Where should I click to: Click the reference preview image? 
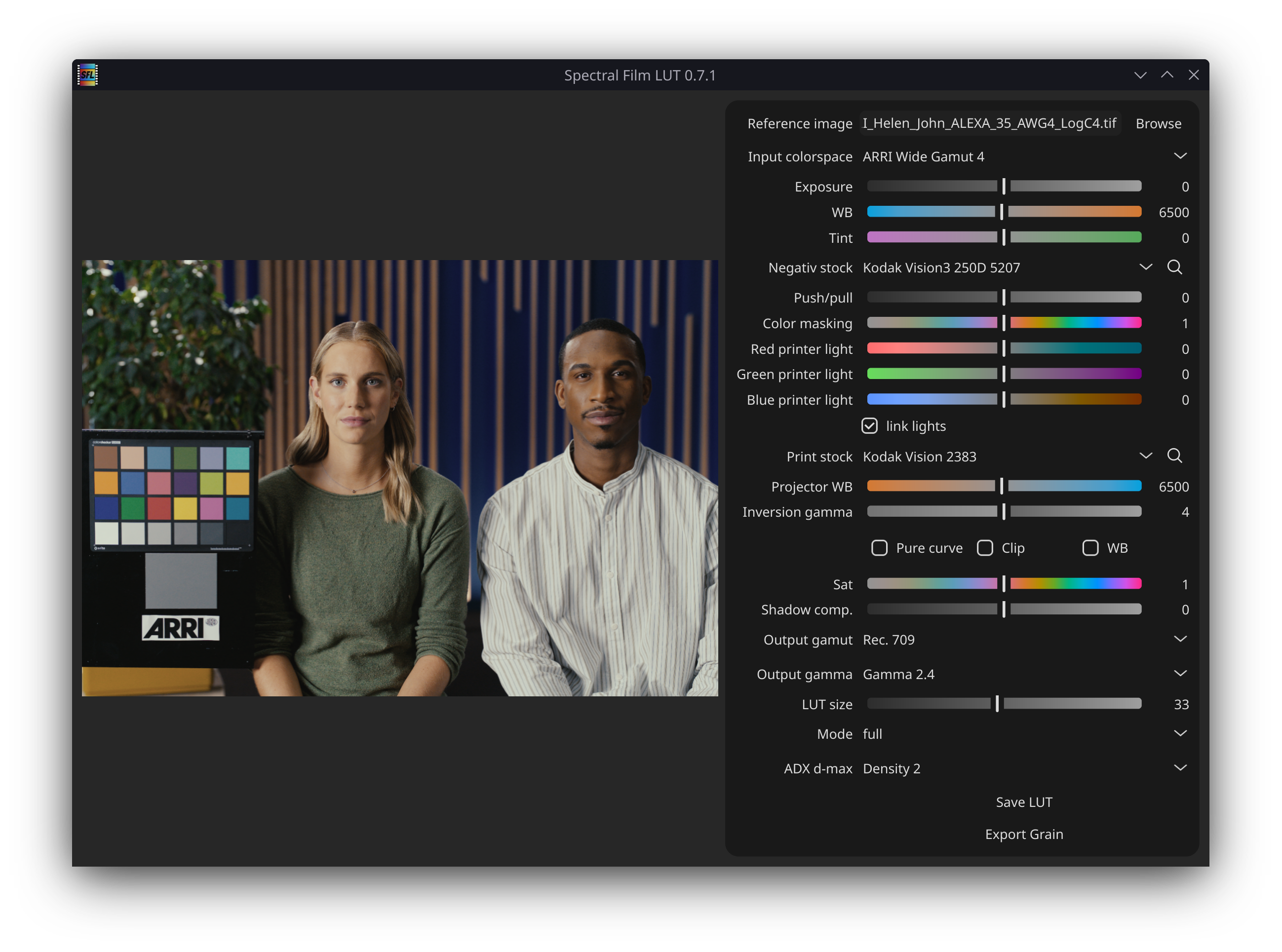click(x=400, y=478)
